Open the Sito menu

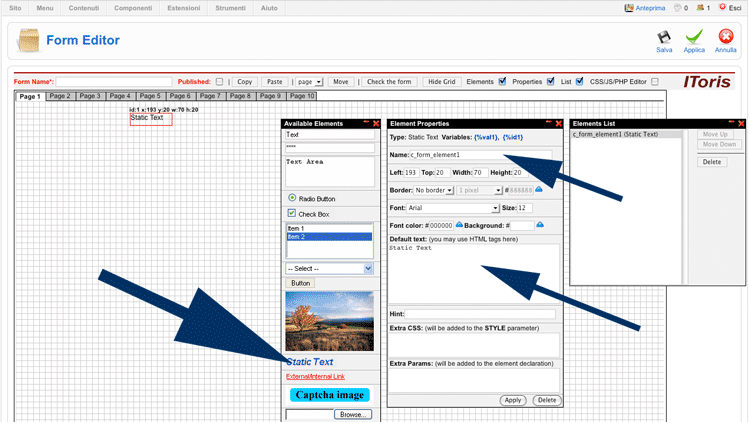point(15,8)
